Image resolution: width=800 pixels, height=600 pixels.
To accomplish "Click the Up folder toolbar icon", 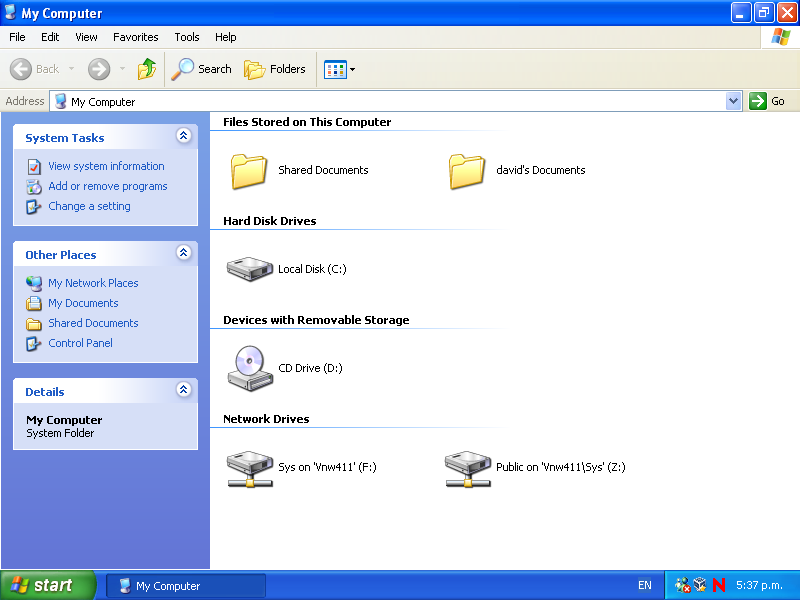I will pyautogui.click(x=146, y=69).
